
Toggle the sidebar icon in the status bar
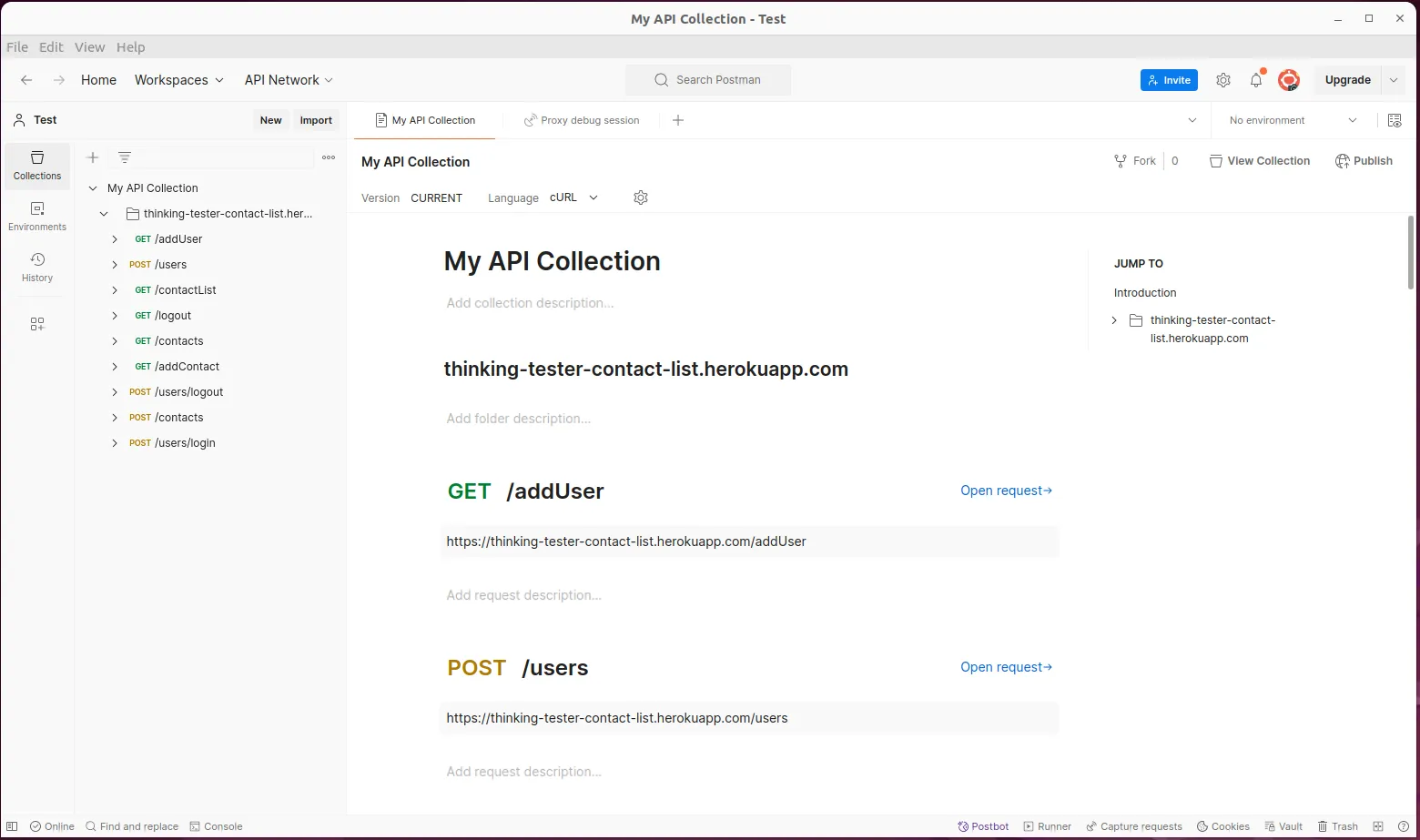12,826
